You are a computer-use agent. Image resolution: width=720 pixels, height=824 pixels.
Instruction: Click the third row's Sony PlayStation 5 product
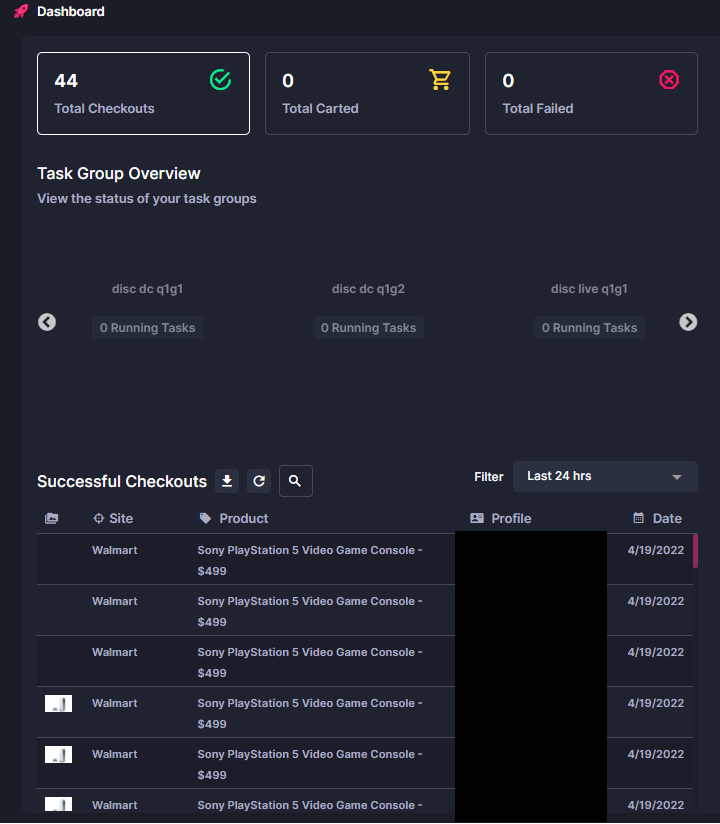310,663
